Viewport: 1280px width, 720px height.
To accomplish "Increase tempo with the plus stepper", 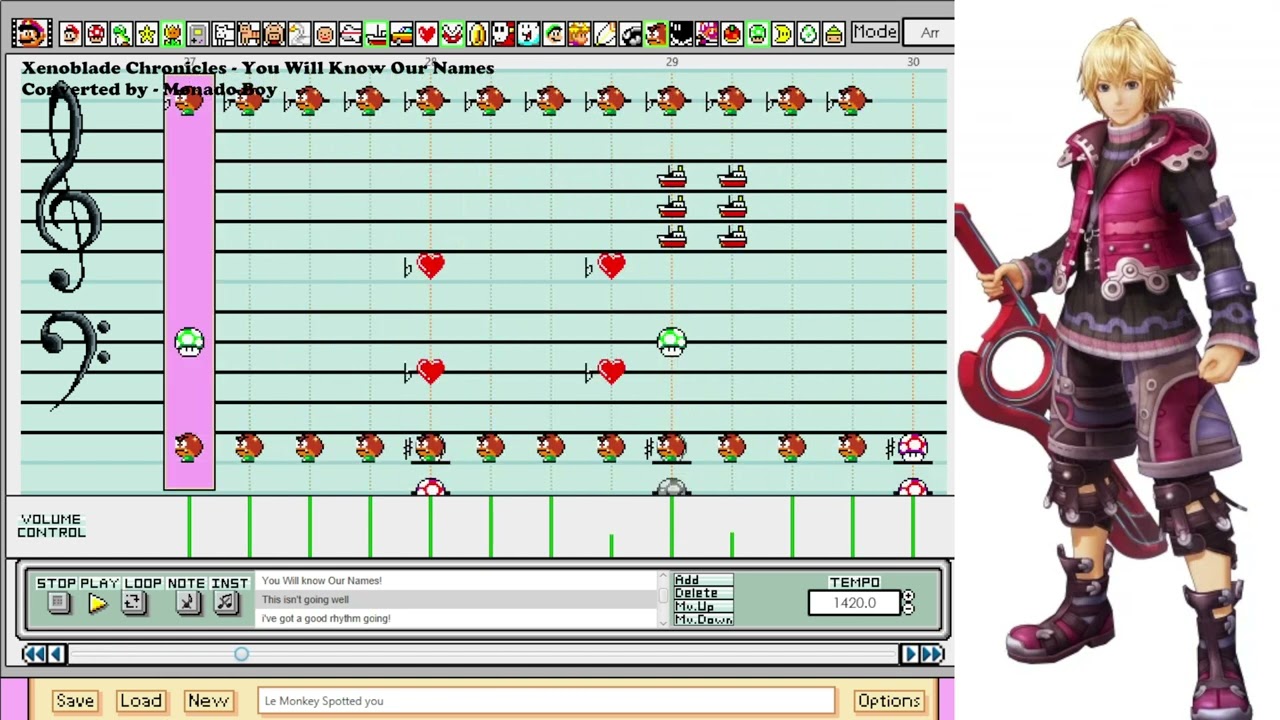I will [x=908, y=597].
